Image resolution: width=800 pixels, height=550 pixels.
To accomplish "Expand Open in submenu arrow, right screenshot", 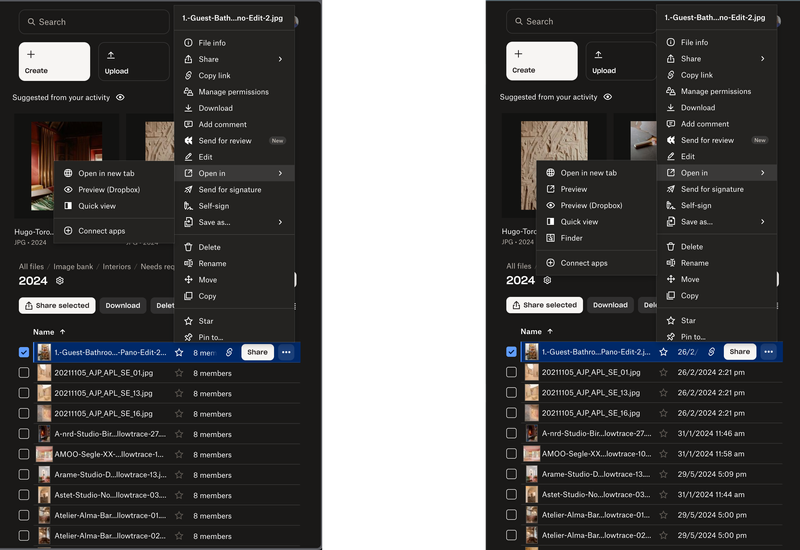I will [x=763, y=173].
